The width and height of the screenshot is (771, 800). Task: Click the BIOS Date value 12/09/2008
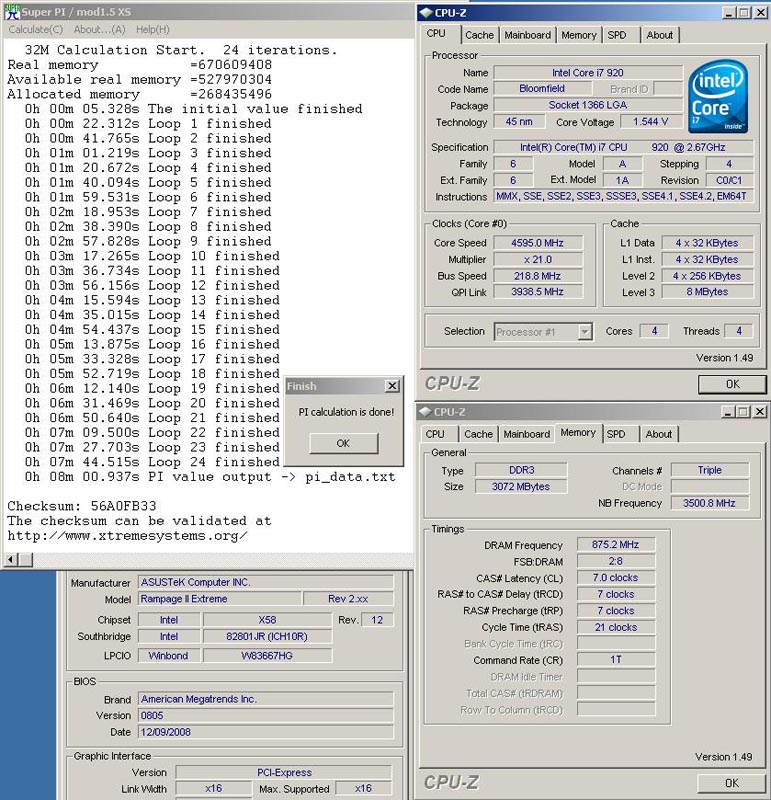266,732
